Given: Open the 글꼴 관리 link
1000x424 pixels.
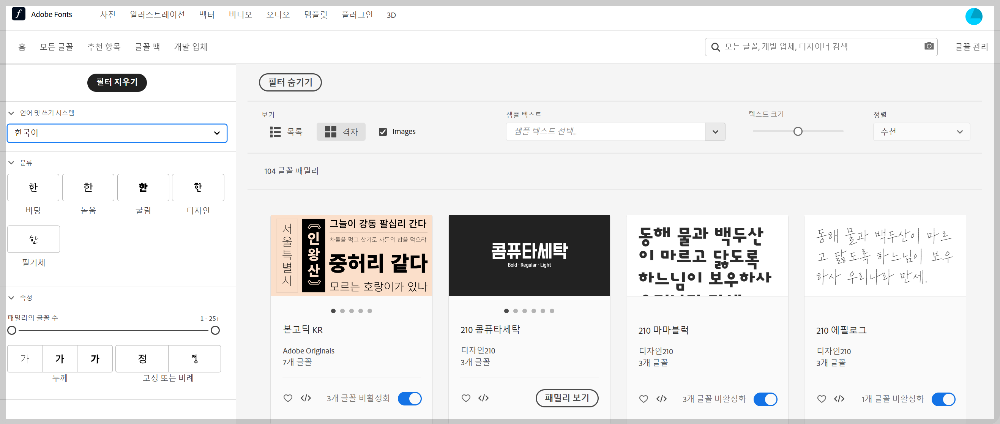Looking at the screenshot, I should coord(972,47).
